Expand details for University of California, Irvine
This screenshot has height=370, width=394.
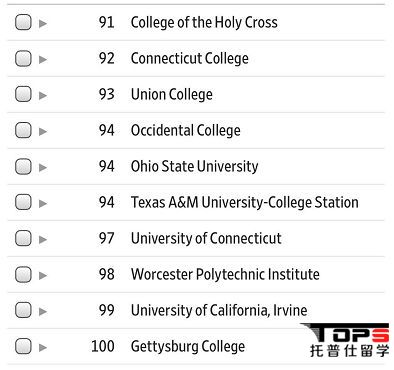43,311
